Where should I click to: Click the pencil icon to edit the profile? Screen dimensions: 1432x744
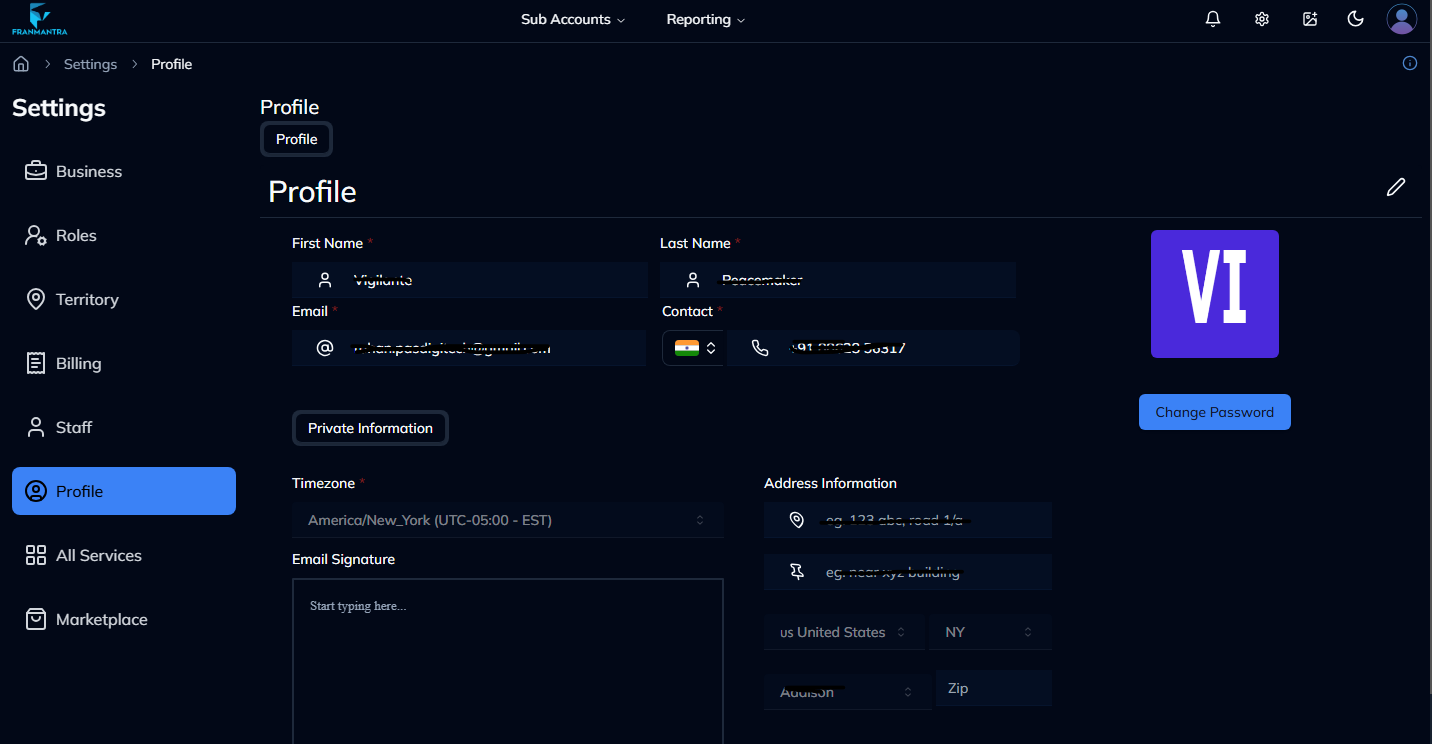click(x=1396, y=187)
